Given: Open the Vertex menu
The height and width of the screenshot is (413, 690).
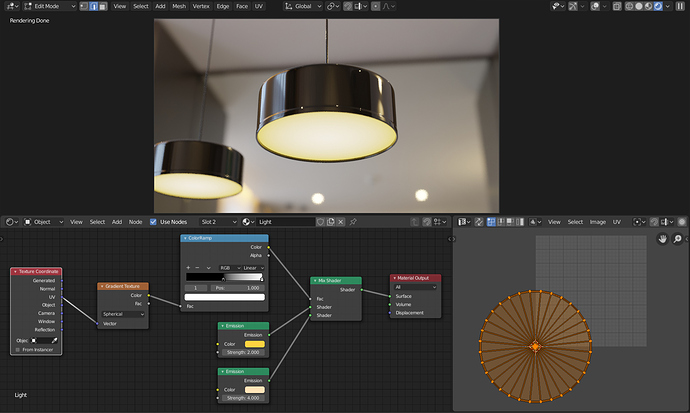Looking at the screenshot, I should pos(201,6).
